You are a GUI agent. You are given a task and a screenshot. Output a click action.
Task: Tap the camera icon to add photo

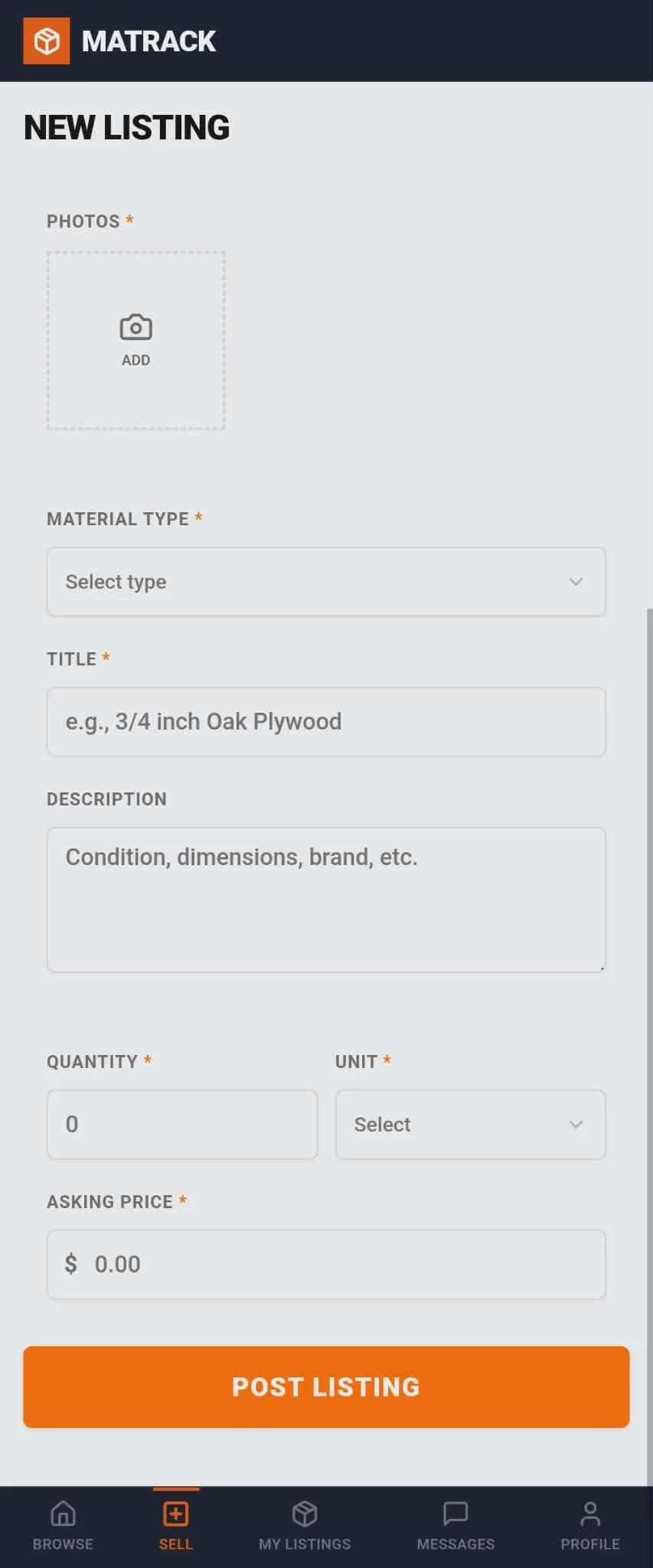click(135, 328)
